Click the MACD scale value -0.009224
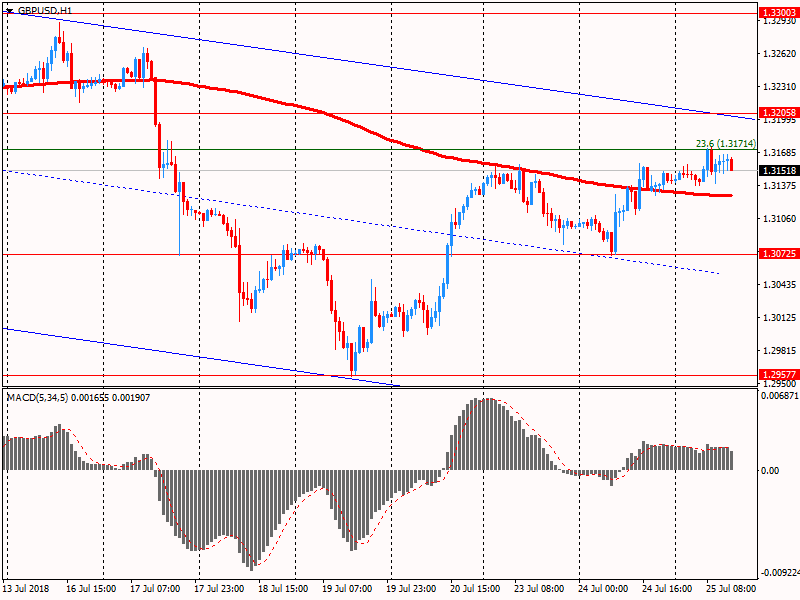The width and height of the screenshot is (800, 600). [x=780, y=572]
